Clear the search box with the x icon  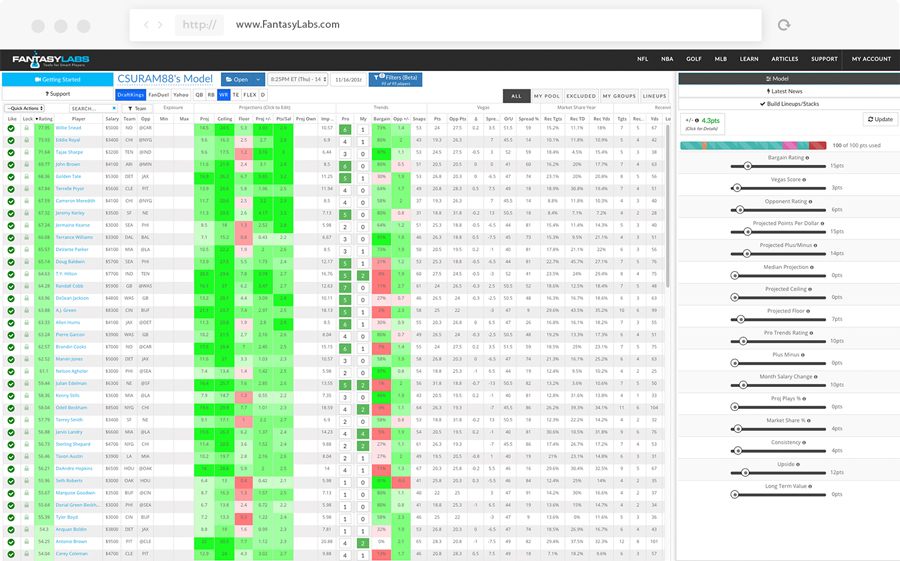(x=114, y=108)
